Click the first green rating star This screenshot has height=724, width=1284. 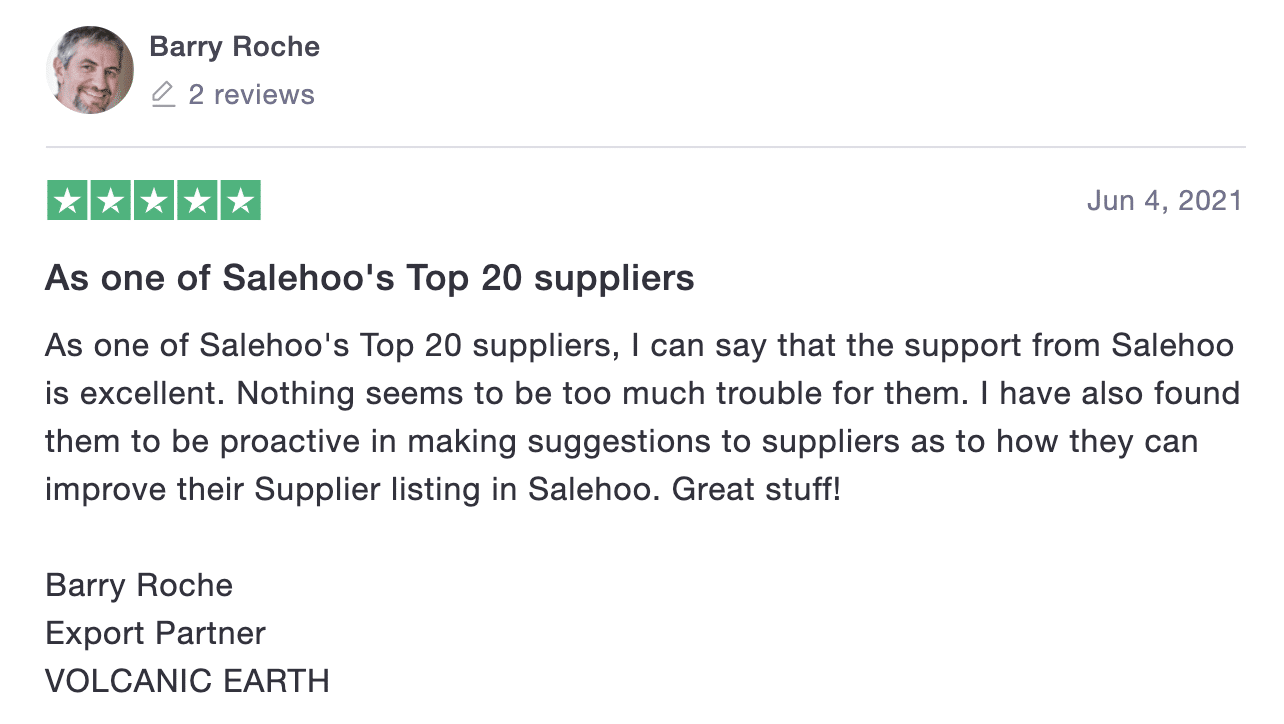pyautogui.click(x=67, y=201)
